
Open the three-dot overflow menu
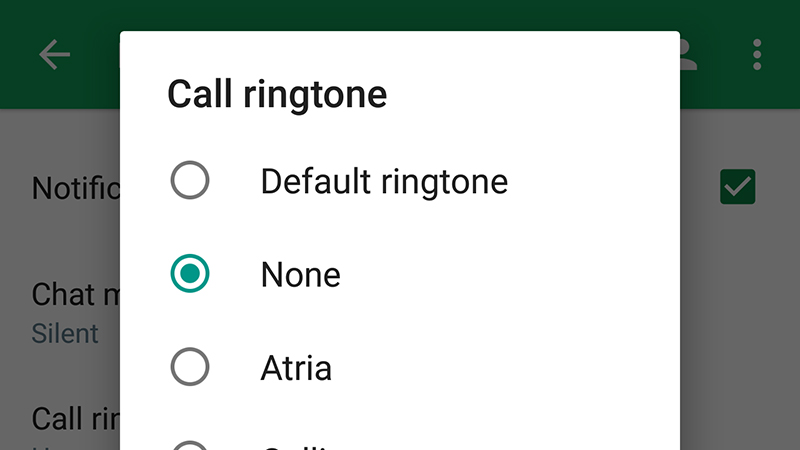pyautogui.click(x=757, y=55)
